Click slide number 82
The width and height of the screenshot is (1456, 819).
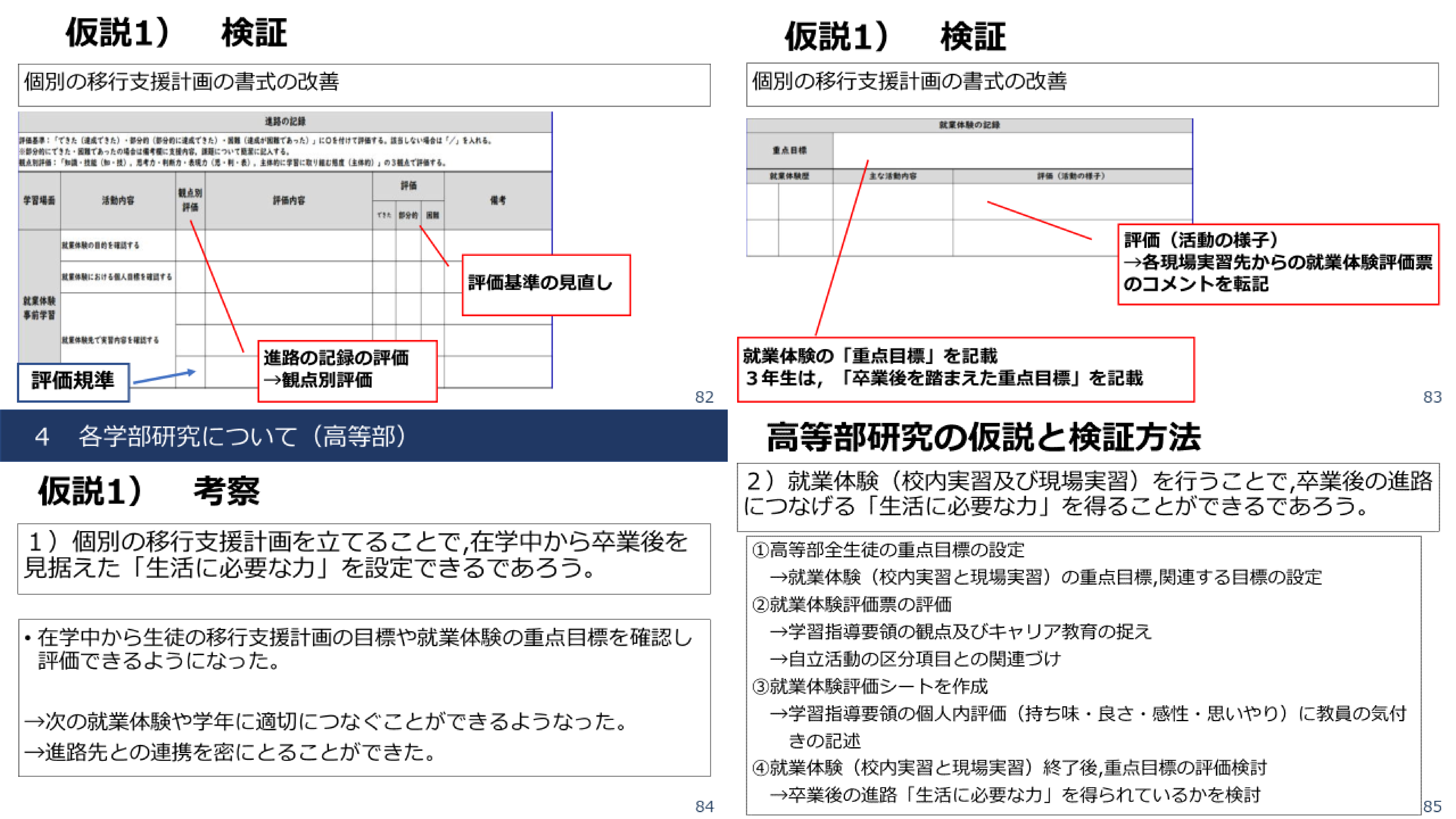(x=704, y=397)
